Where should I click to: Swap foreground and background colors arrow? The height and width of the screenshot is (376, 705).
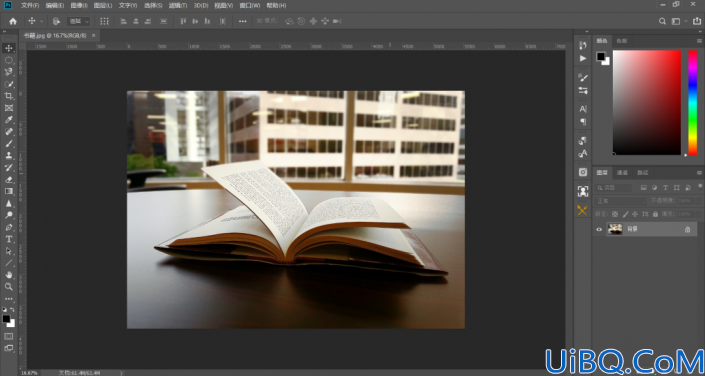pyautogui.click(x=12, y=309)
